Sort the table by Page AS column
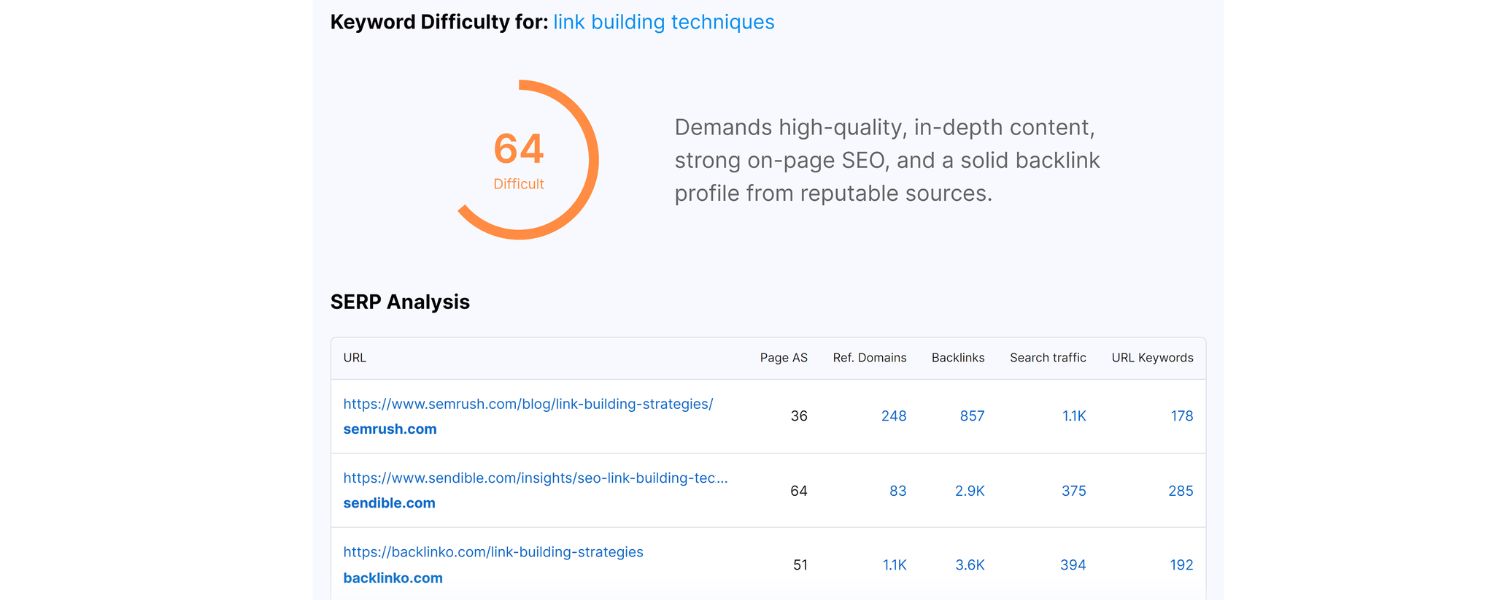 pos(784,357)
